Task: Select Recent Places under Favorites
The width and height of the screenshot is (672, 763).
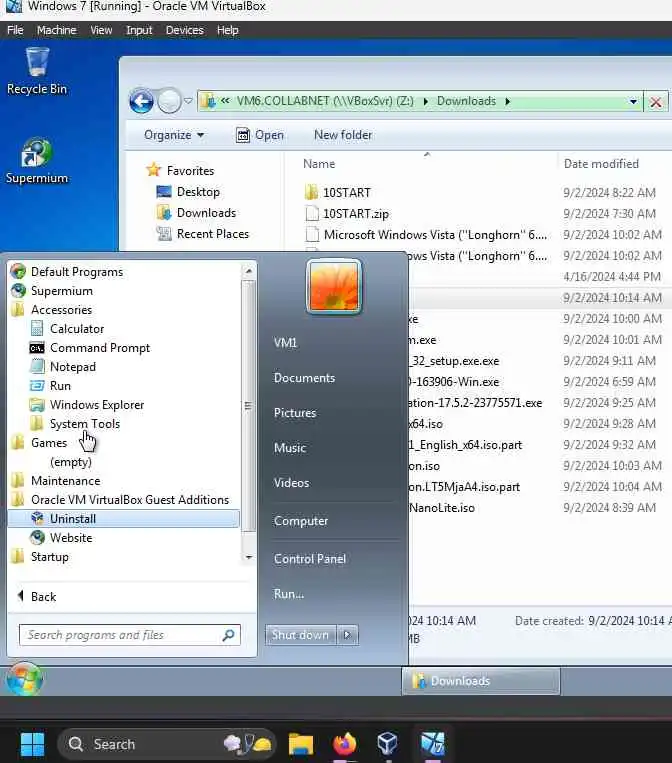Action: point(202,234)
